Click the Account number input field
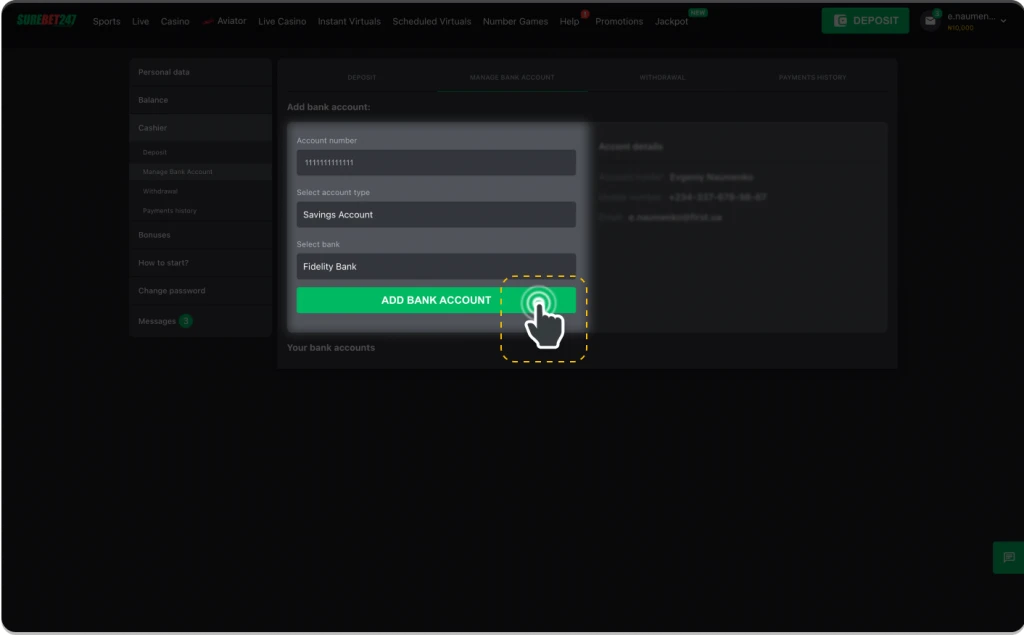 click(x=435, y=163)
